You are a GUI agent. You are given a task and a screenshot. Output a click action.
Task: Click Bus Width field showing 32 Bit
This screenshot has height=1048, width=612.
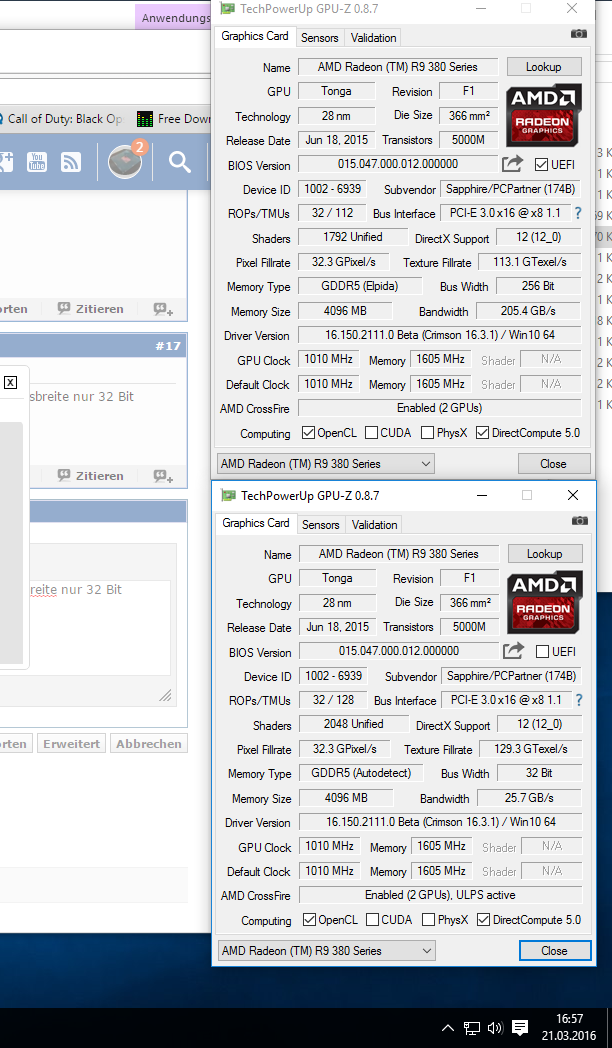pyautogui.click(x=539, y=773)
